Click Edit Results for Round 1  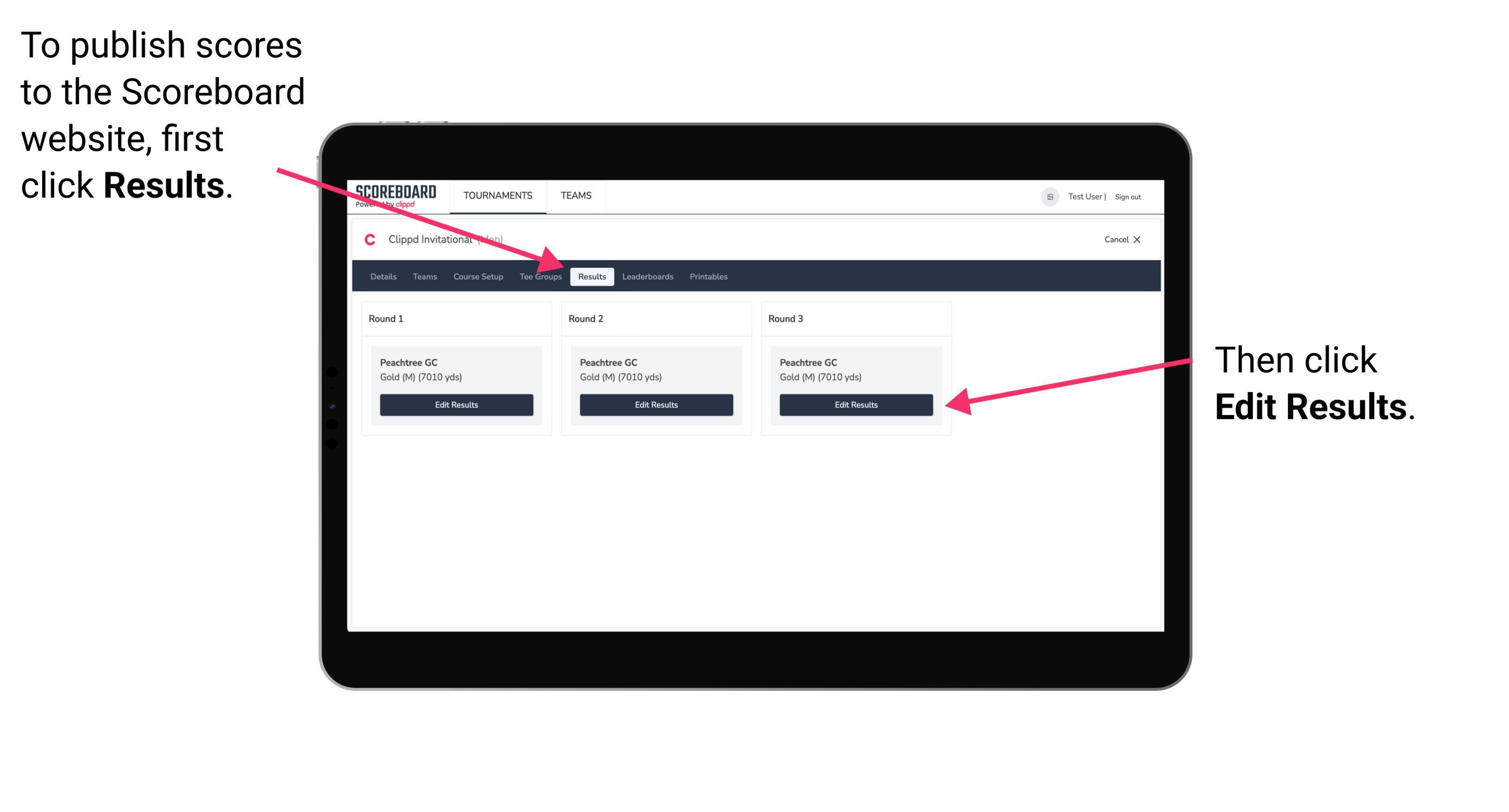(456, 405)
